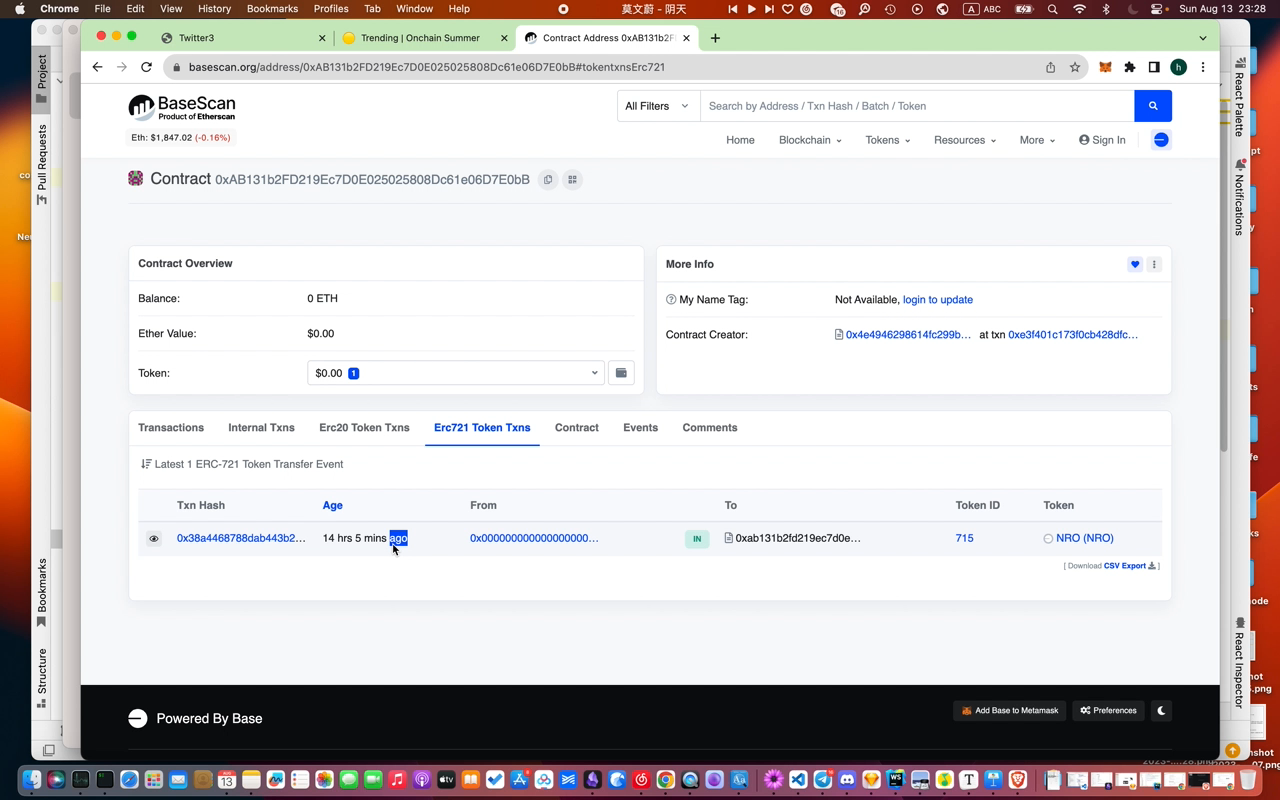Expand the Tokens navigation menu
This screenshot has height=800, width=1280.
coord(887,140)
